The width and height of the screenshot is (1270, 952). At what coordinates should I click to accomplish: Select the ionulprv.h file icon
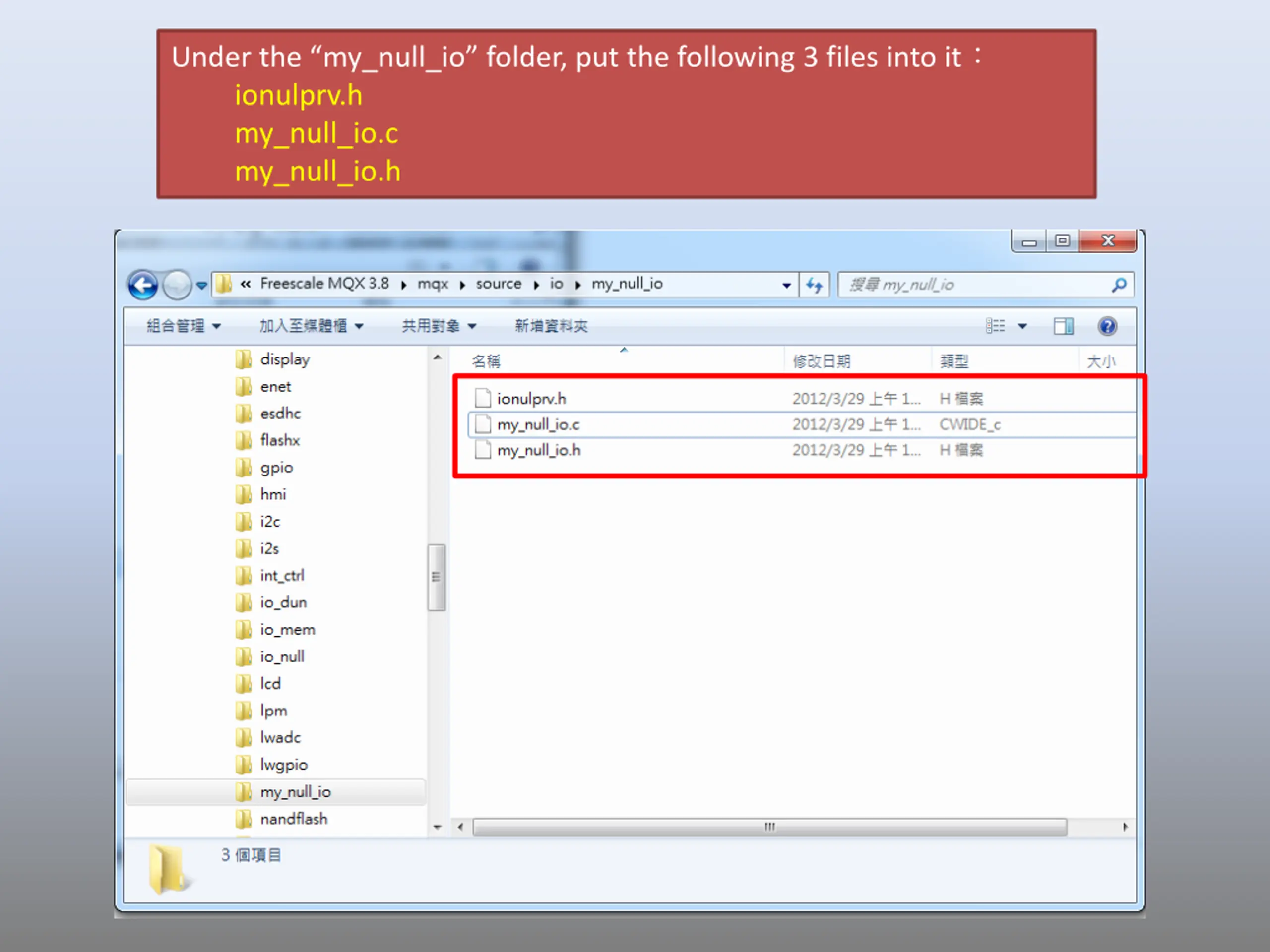click(x=483, y=398)
